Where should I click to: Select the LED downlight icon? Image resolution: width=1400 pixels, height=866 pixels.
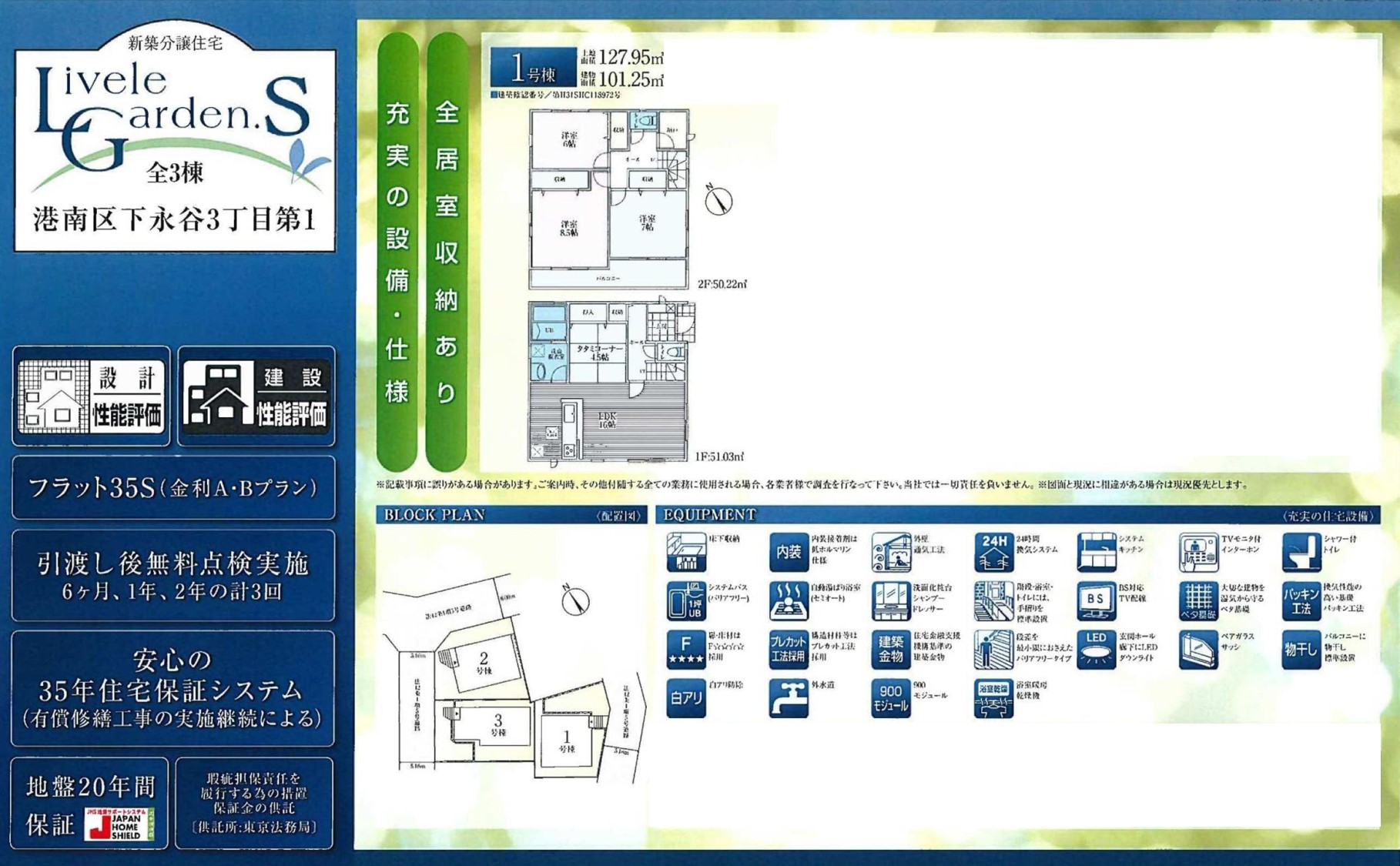tap(1095, 649)
